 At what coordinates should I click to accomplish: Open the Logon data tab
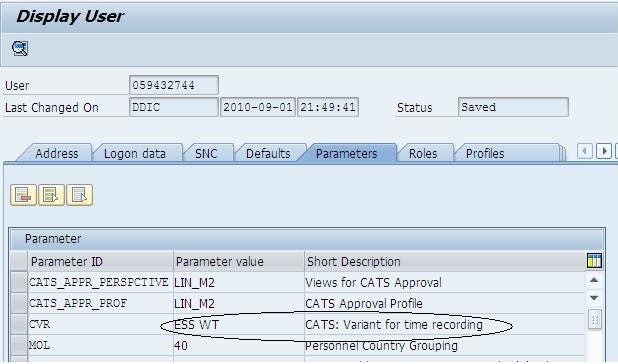pos(135,153)
